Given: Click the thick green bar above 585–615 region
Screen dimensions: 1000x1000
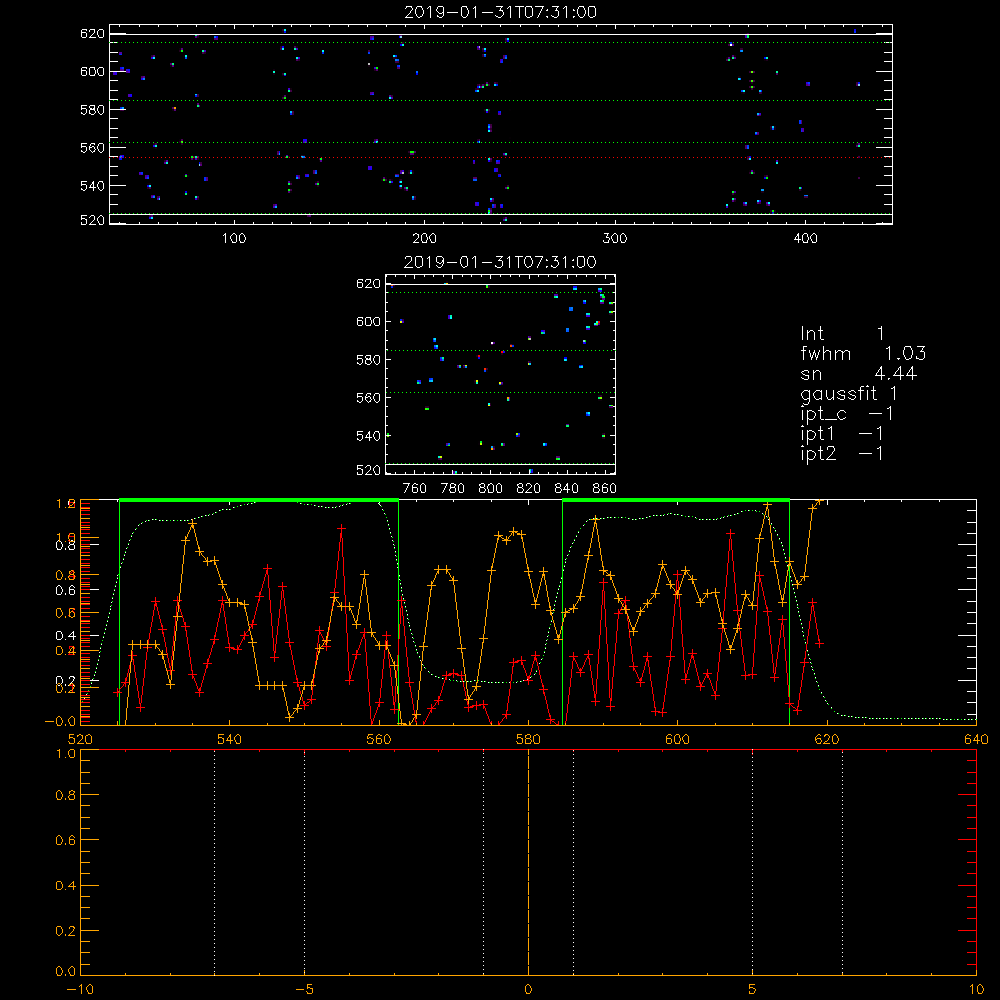Looking at the screenshot, I should click(x=676, y=500).
